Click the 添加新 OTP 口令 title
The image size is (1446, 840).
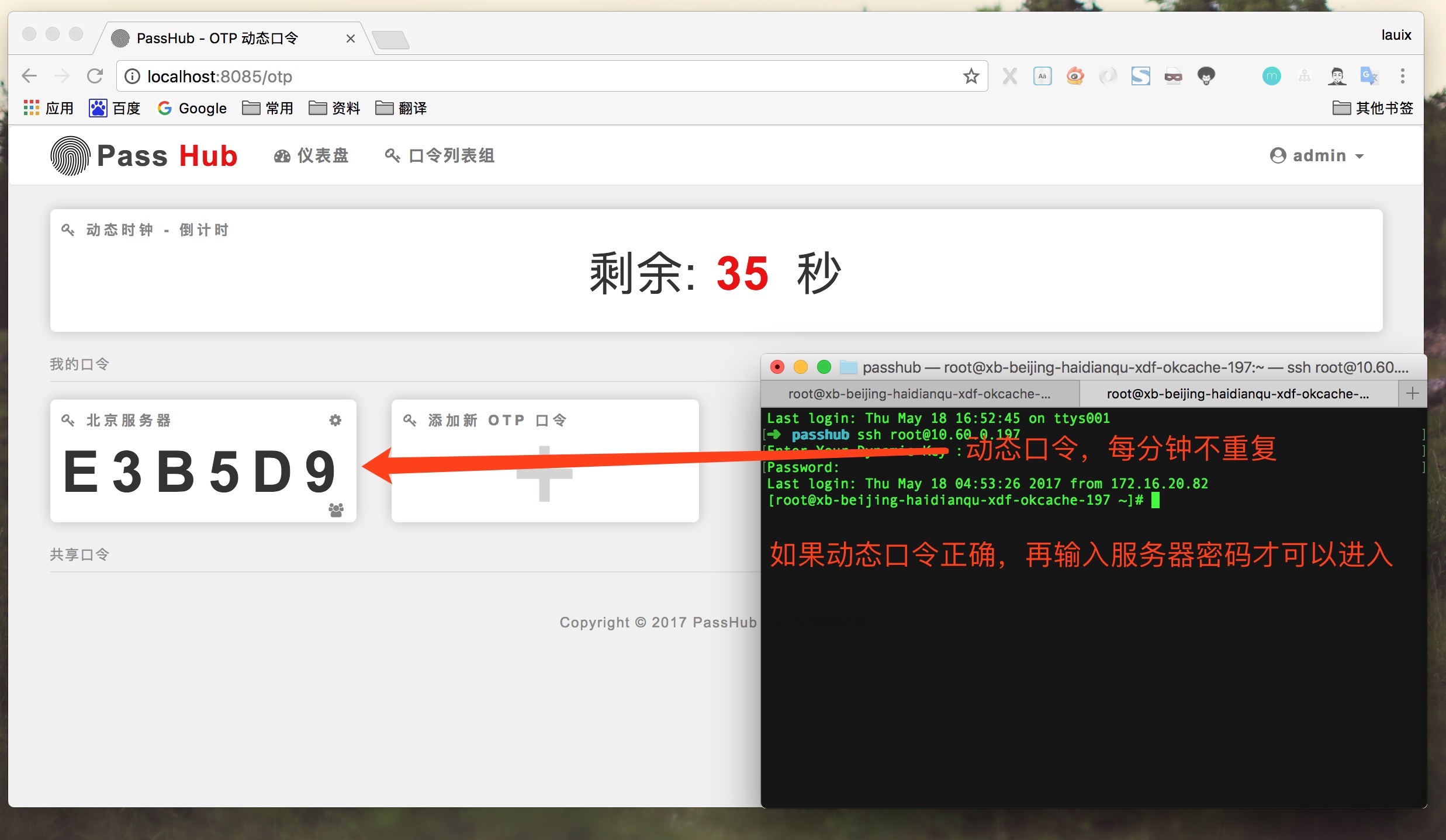[497, 420]
